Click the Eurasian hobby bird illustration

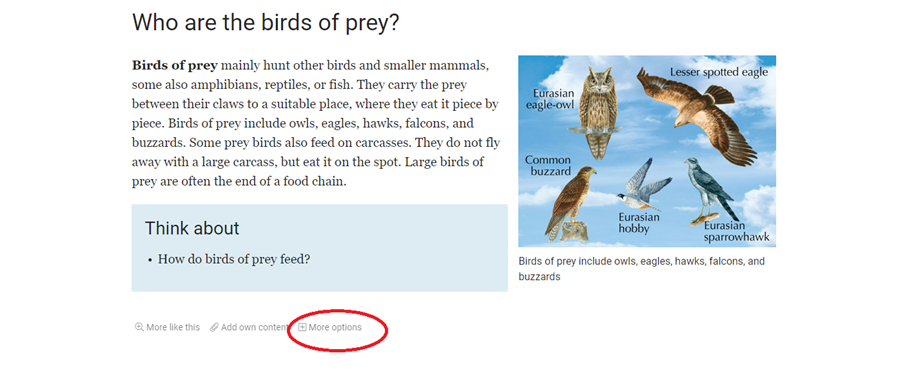tap(643, 184)
